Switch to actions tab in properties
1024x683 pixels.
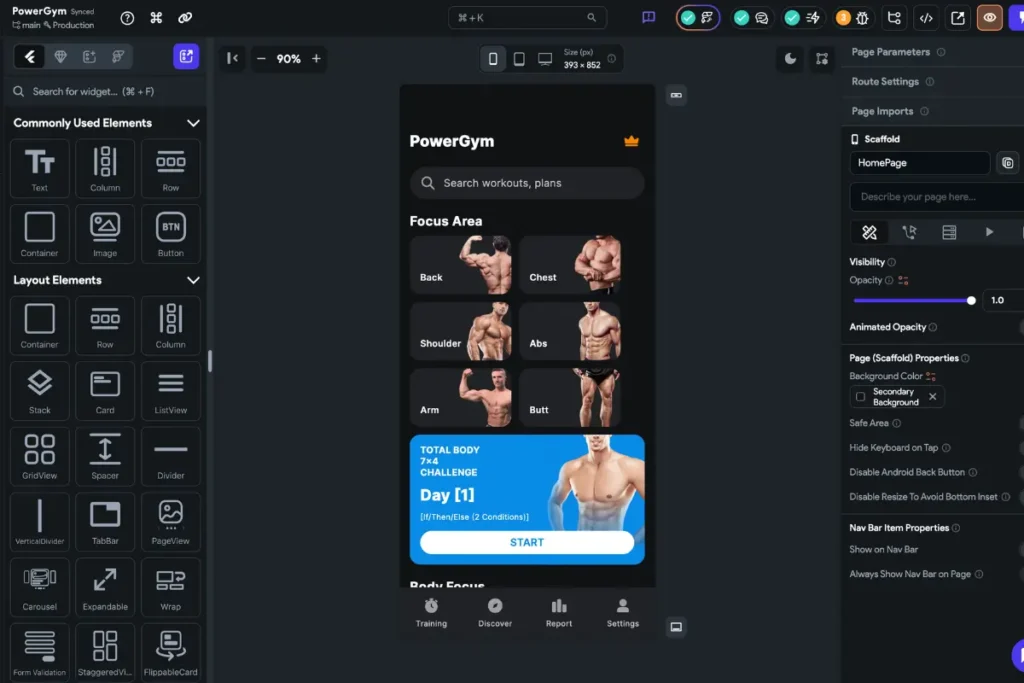[909, 232]
